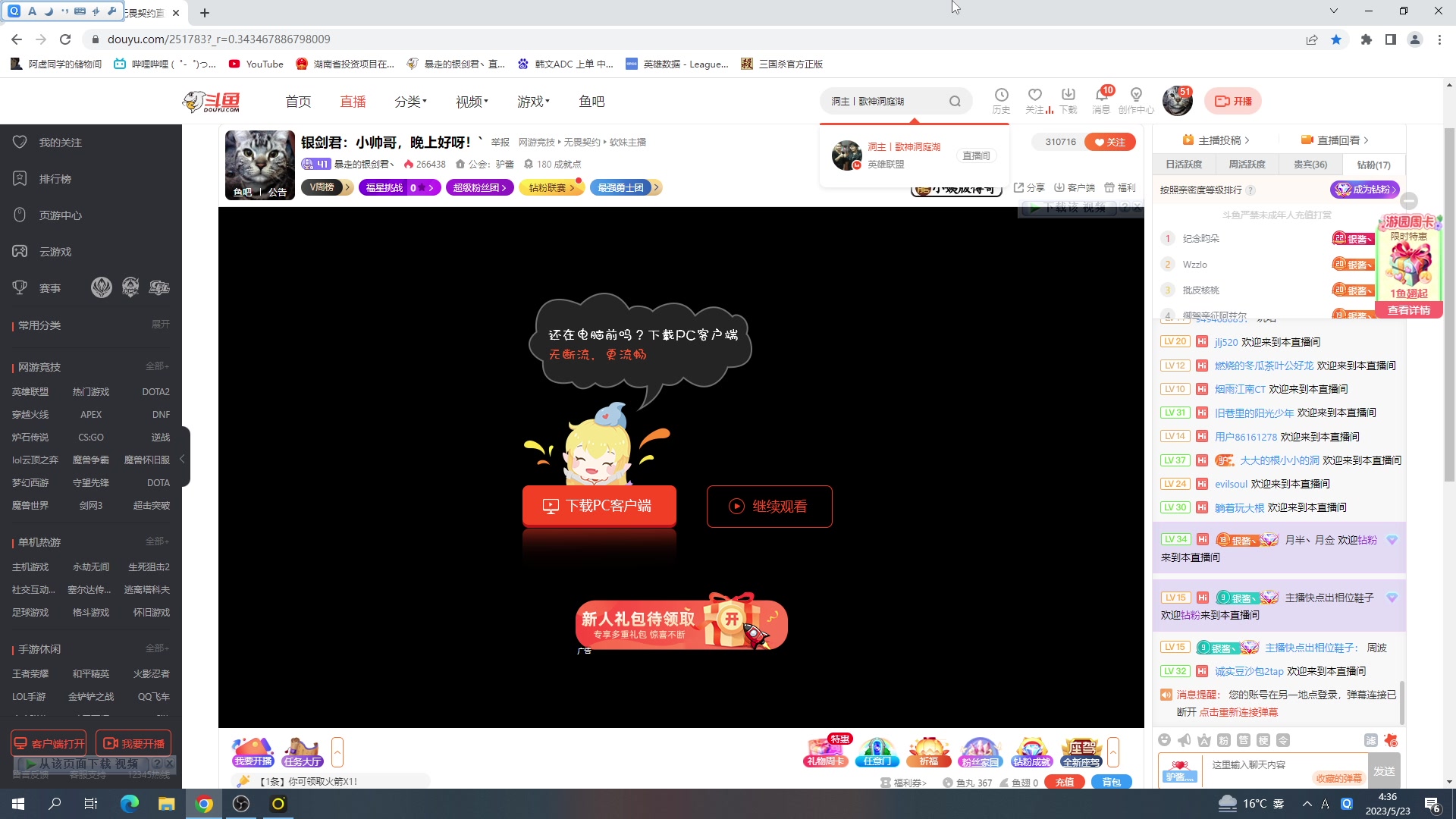Open the 滤 danmaku filter icon

tap(1371, 739)
